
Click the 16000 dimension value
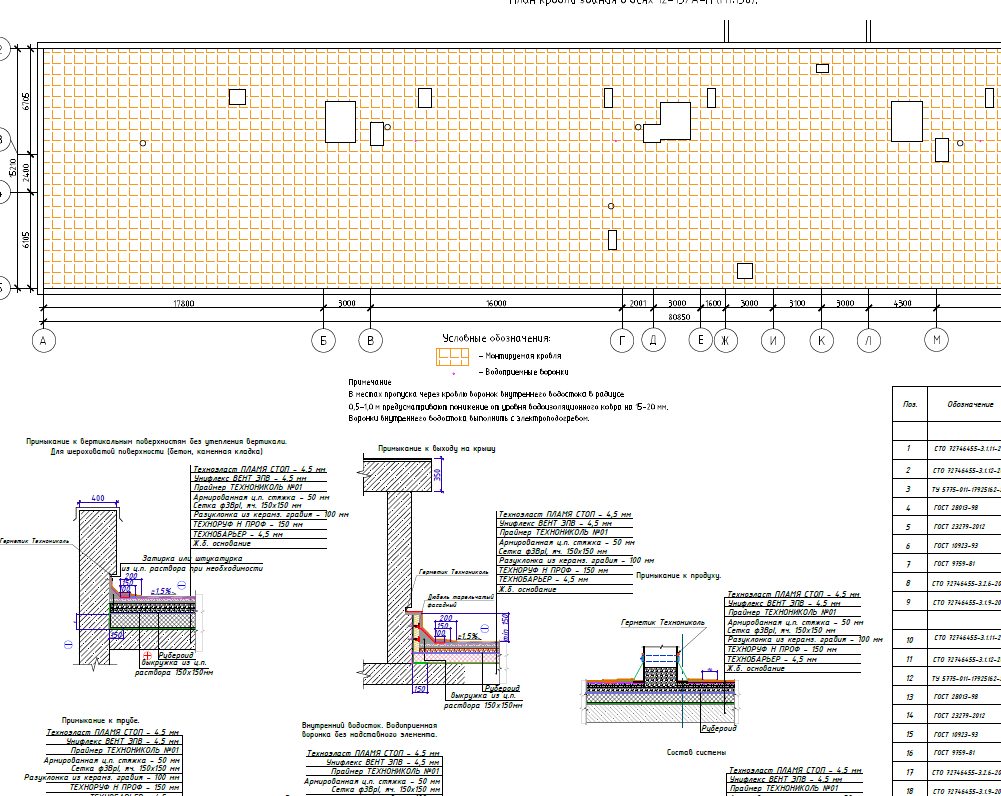tap(496, 302)
